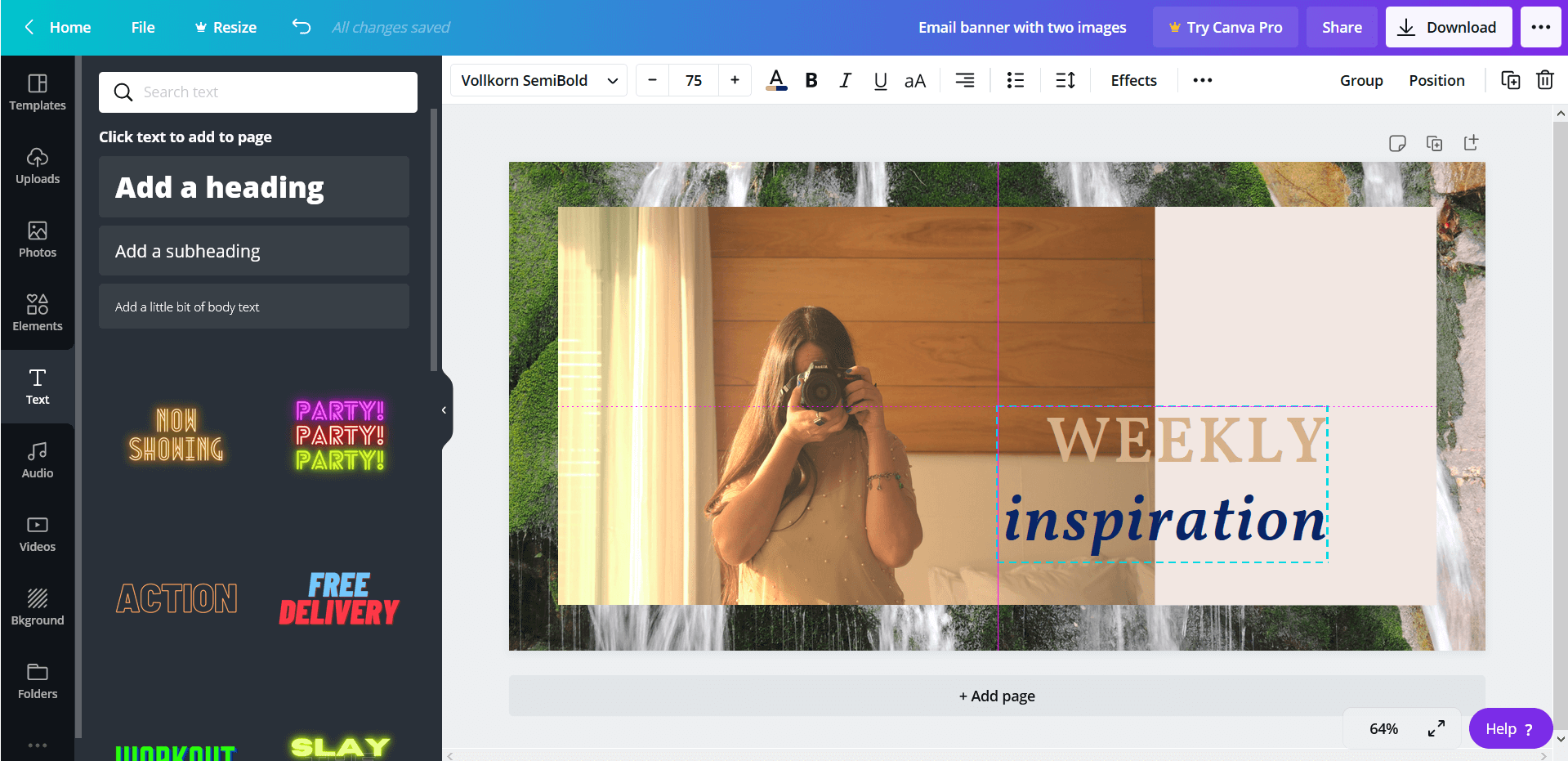This screenshot has width=1568, height=761.
Task: Open the text color picker
Action: pos(775,80)
